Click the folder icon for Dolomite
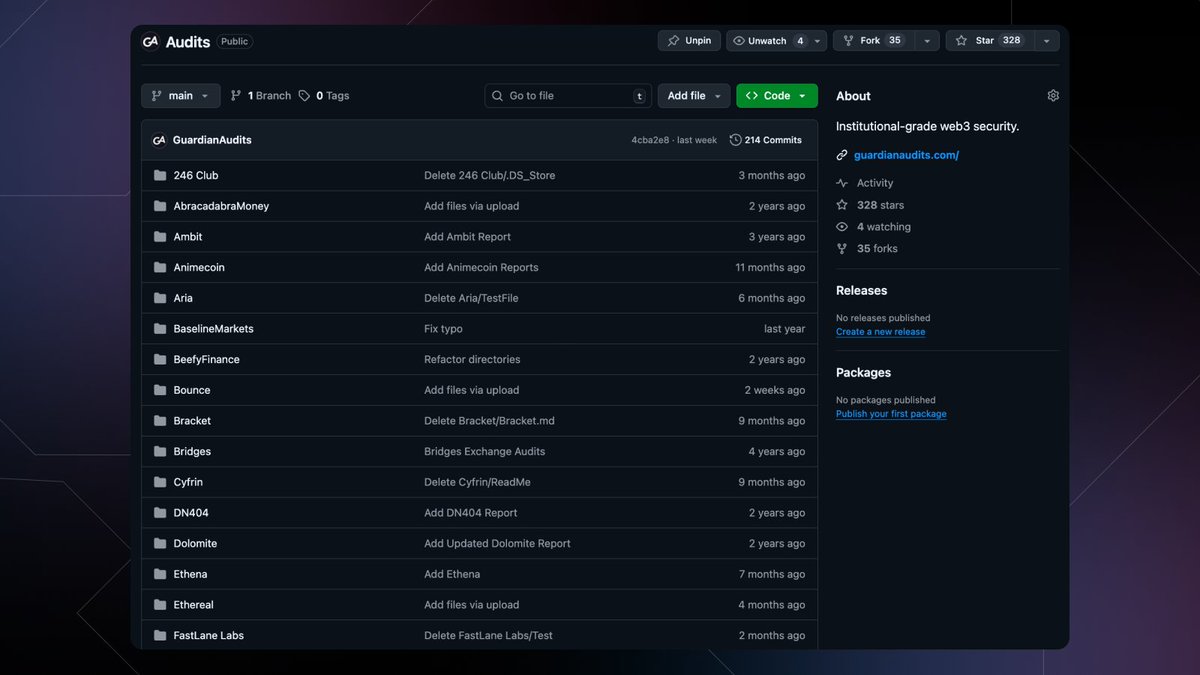The width and height of the screenshot is (1200, 675). tap(160, 543)
